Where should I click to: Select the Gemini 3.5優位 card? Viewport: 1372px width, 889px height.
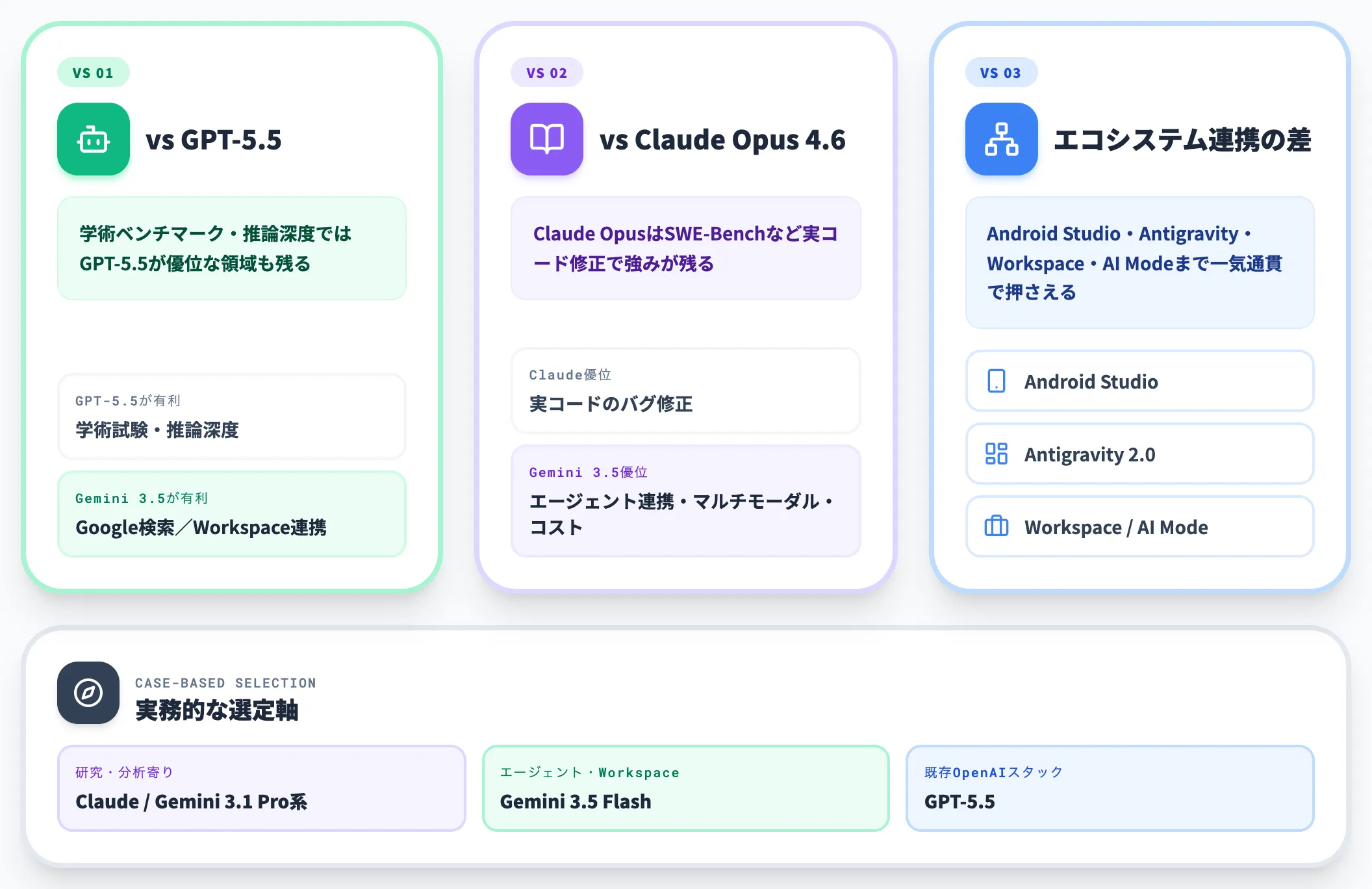coord(686,501)
